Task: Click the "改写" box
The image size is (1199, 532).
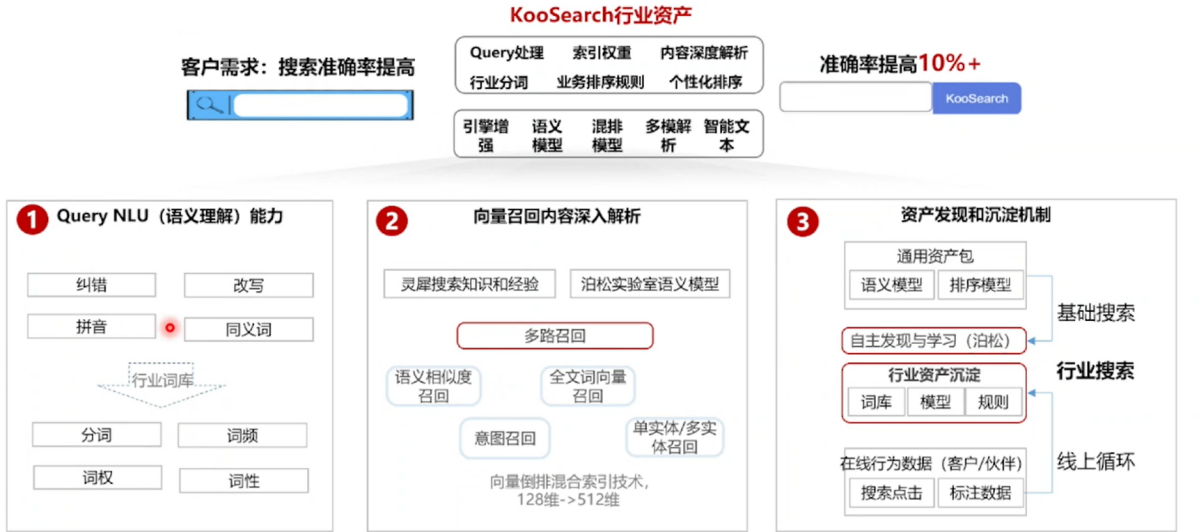Action: pyautogui.click(x=249, y=285)
